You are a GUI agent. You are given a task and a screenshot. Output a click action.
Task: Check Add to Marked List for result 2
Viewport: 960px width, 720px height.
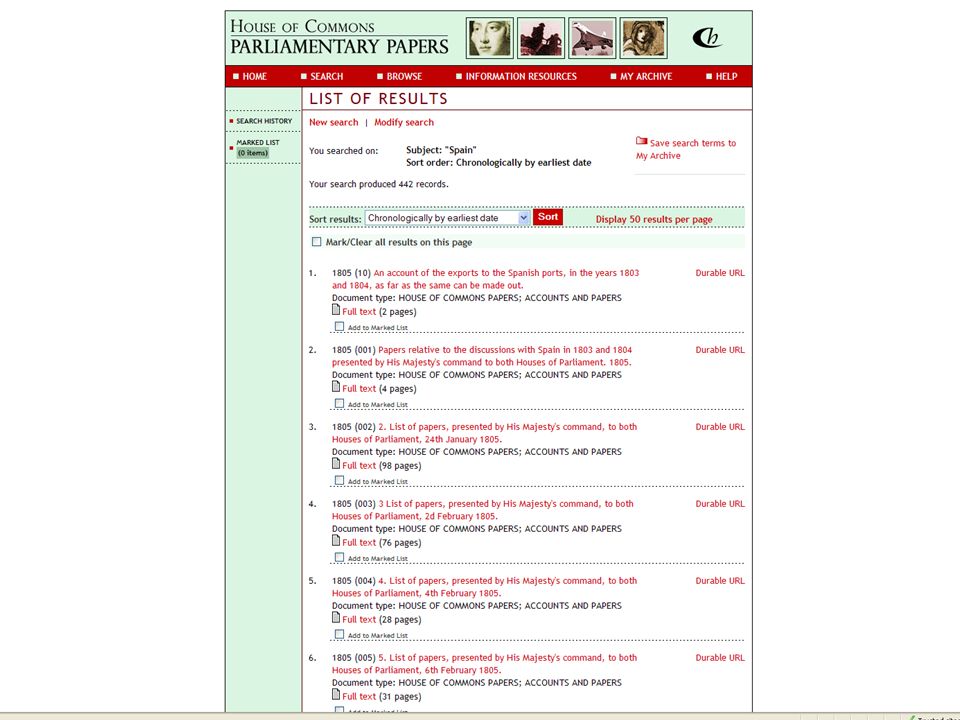coord(339,404)
